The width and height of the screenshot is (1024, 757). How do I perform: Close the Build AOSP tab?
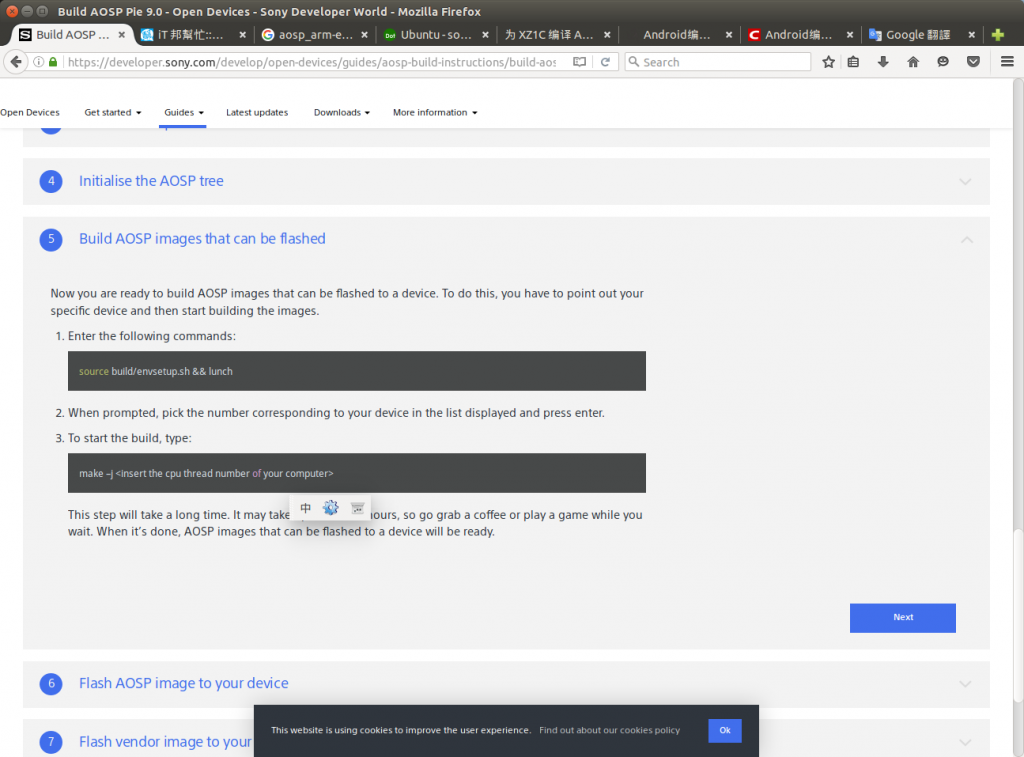[121, 35]
